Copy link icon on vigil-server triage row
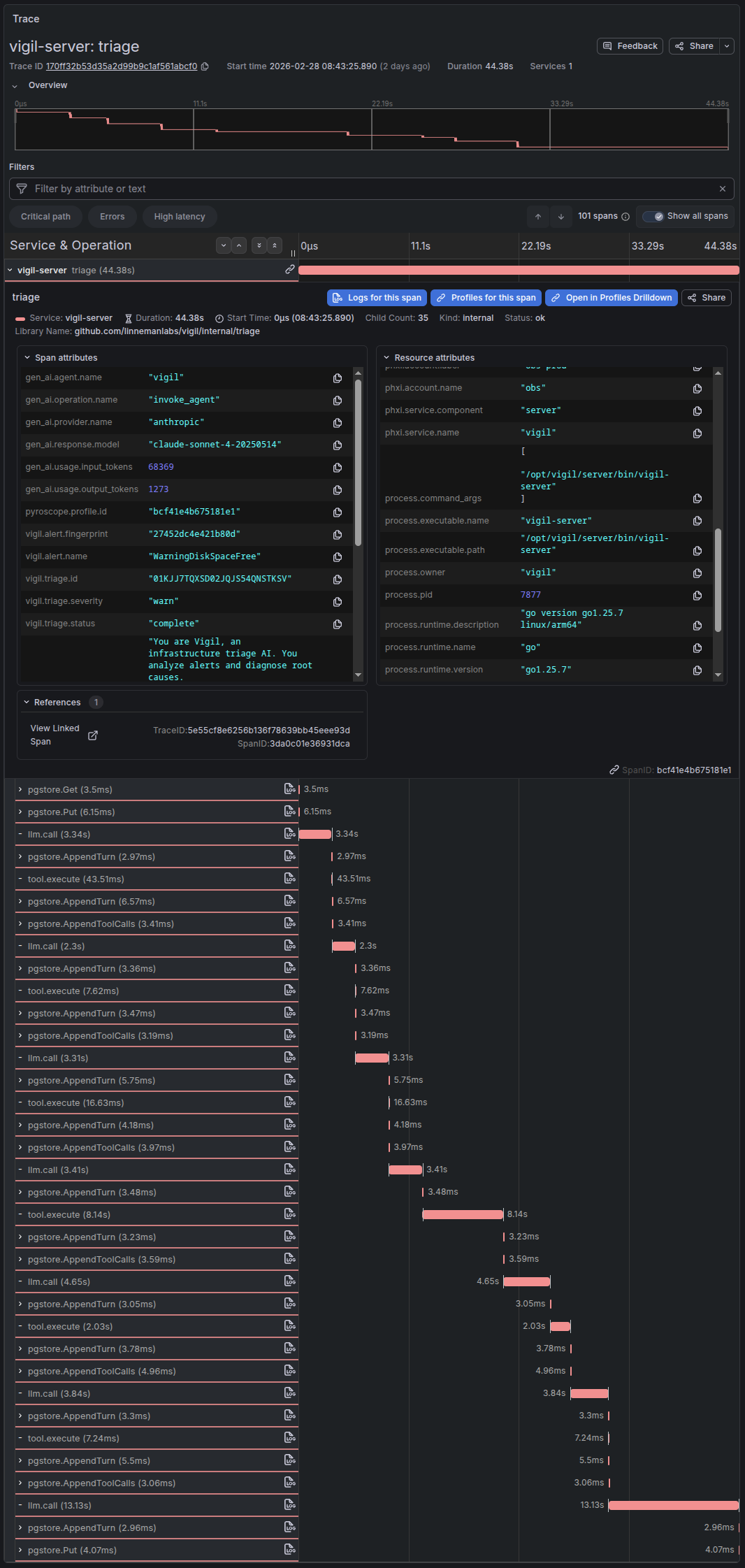Image resolution: width=745 pixels, height=1568 pixels. click(x=289, y=270)
